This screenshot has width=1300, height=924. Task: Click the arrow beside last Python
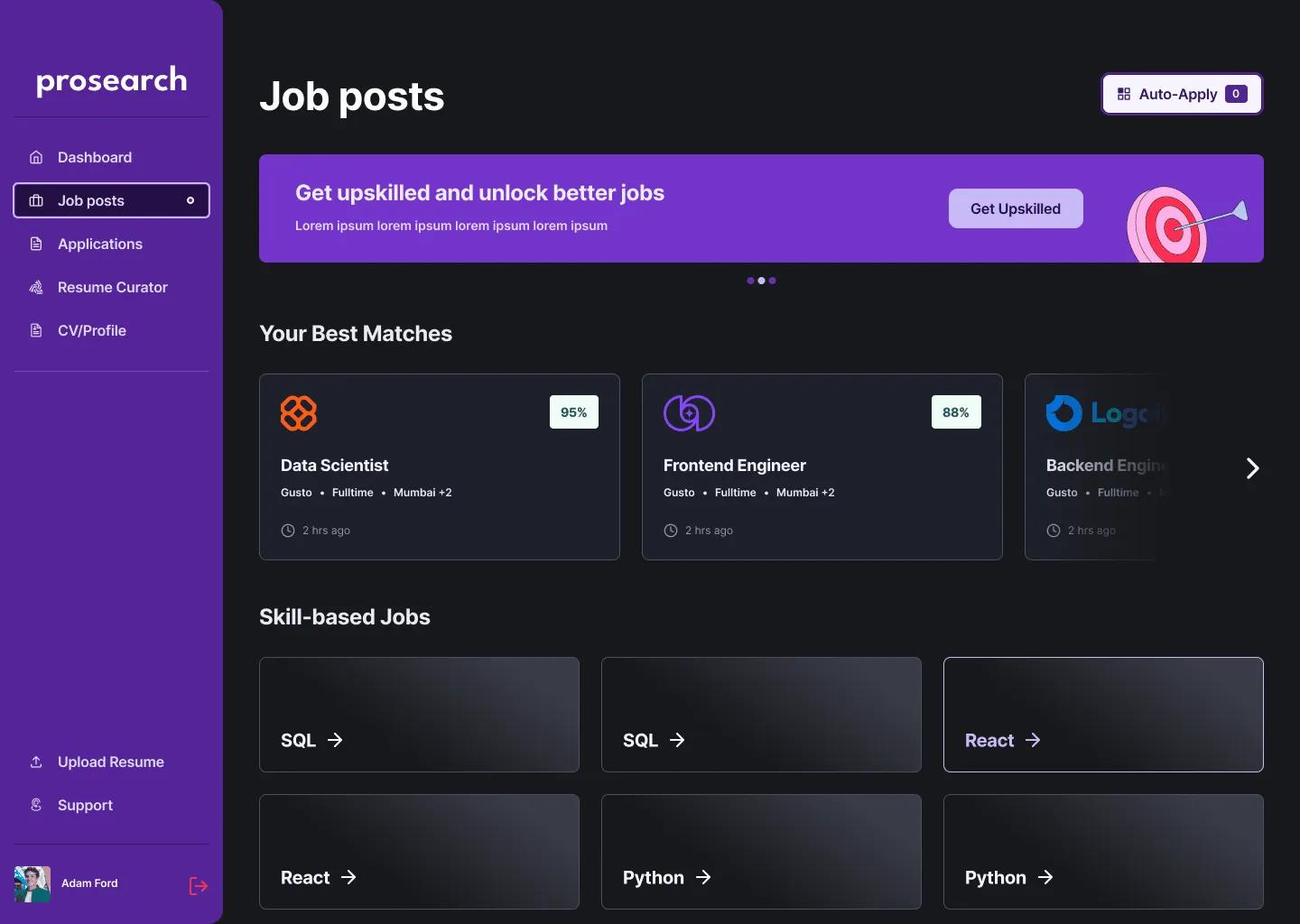pyautogui.click(x=1045, y=877)
